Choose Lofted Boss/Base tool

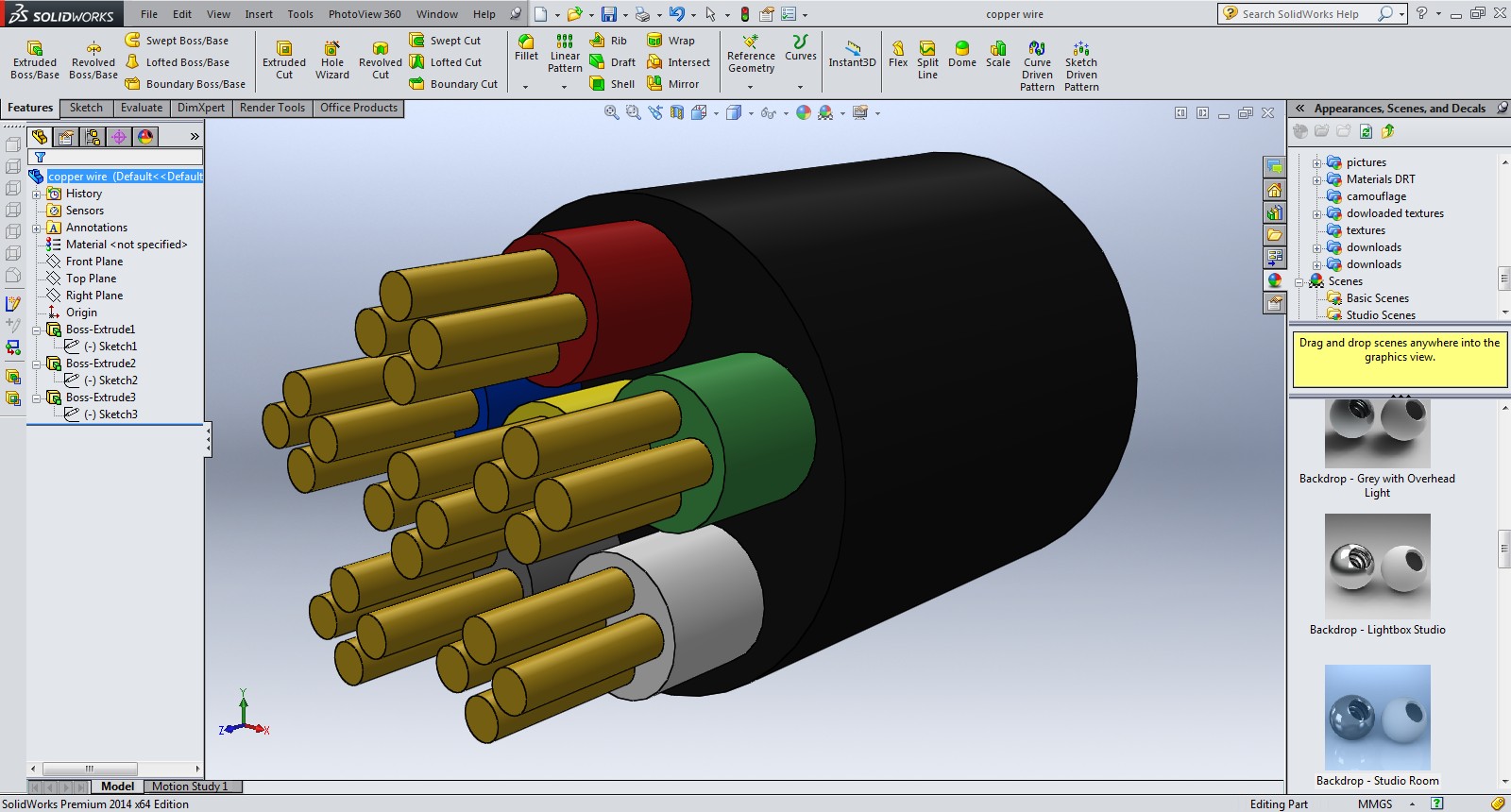pyautogui.click(x=177, y=62)
